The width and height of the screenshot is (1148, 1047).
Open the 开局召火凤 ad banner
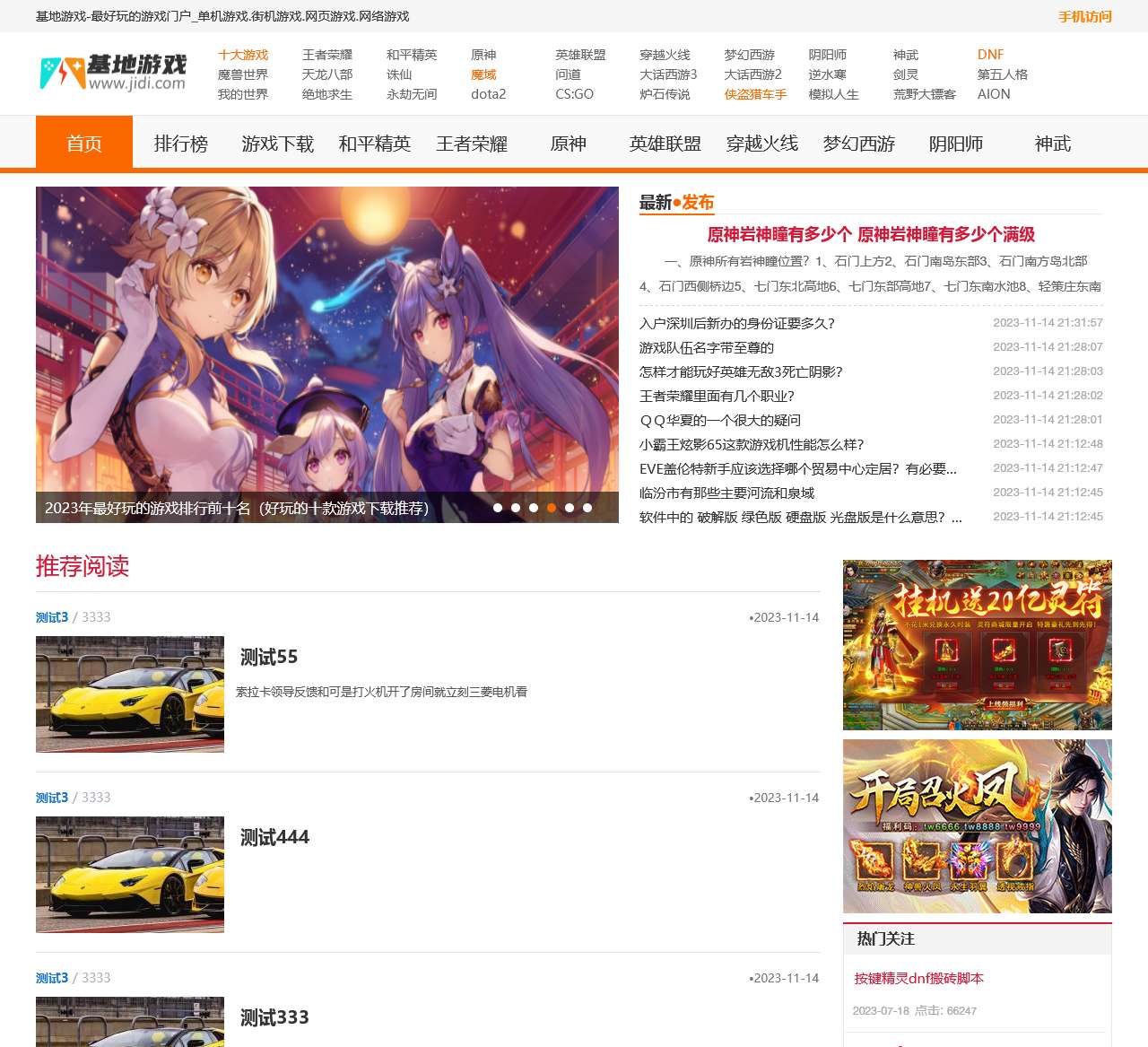(978, 826)
